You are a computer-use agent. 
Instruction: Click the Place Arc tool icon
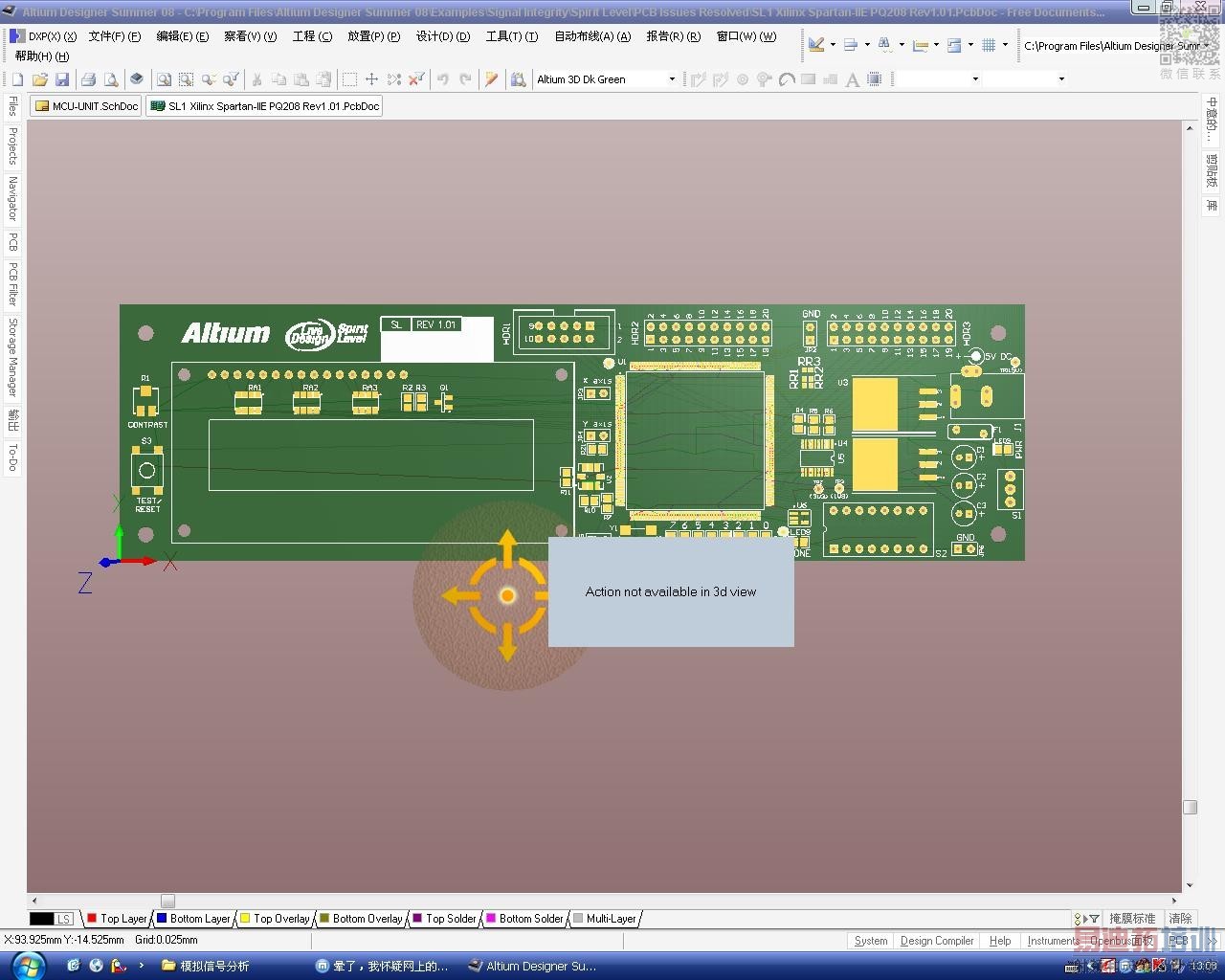pos(787,79)
